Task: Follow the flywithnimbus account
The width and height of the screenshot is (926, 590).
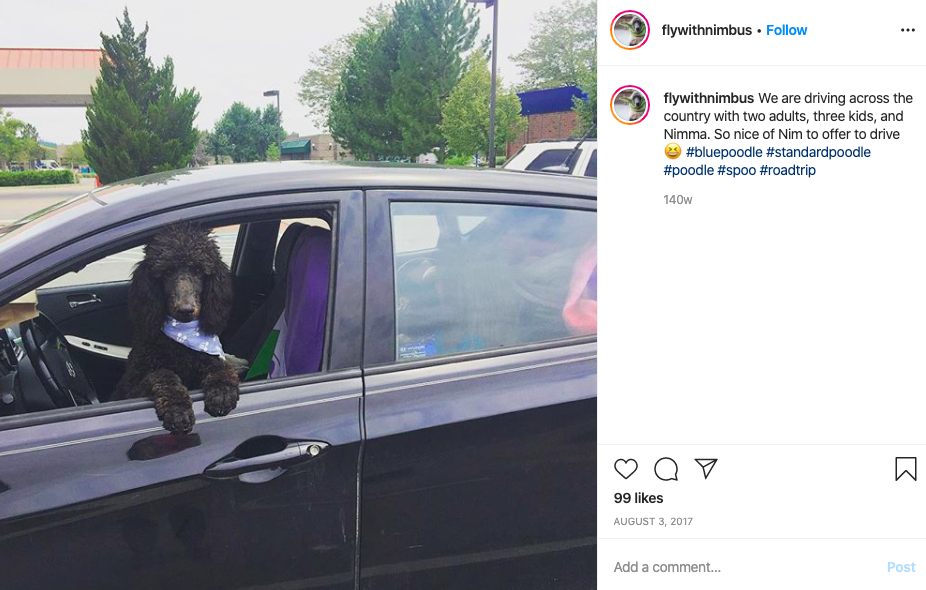Action: click(x=786, y=30)
